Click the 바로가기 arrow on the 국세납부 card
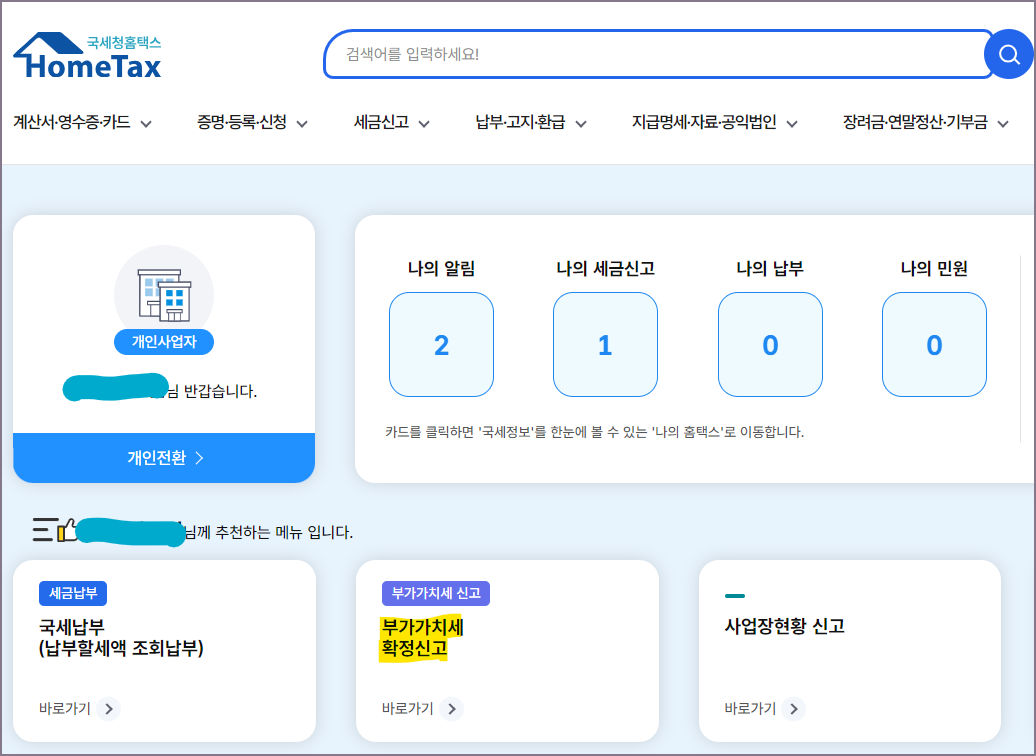Screen dimensions: 1036x756 point(110,709)
